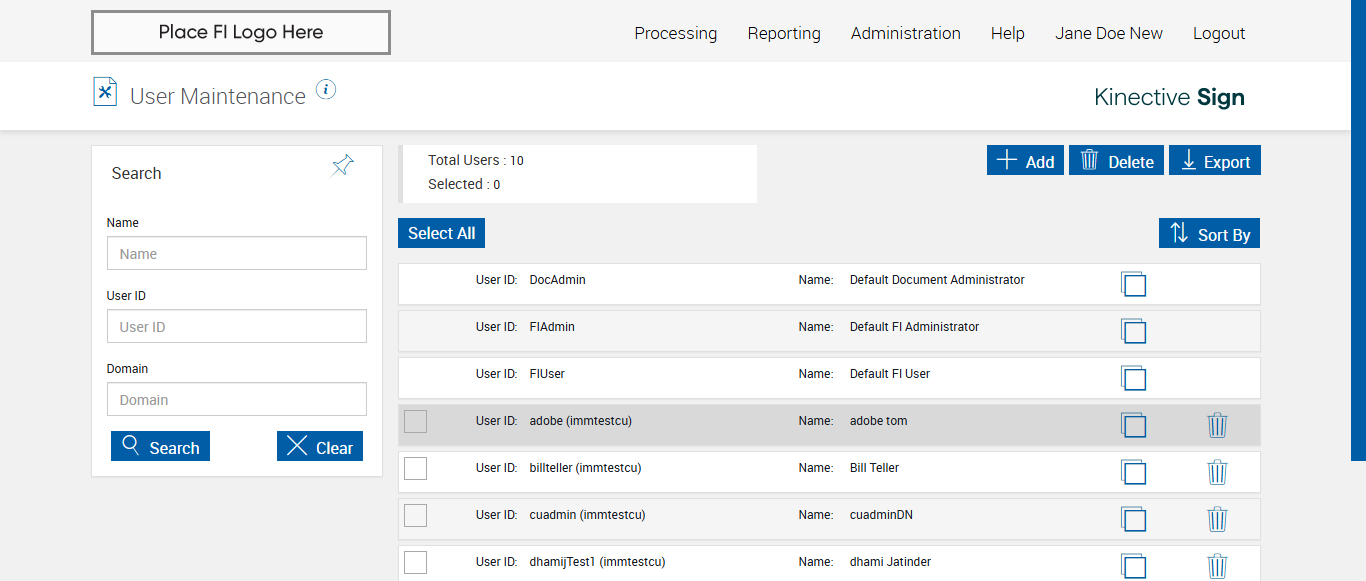Open the Sort By options
The image size is (1366, 581).
click(x=1209, y=234)
